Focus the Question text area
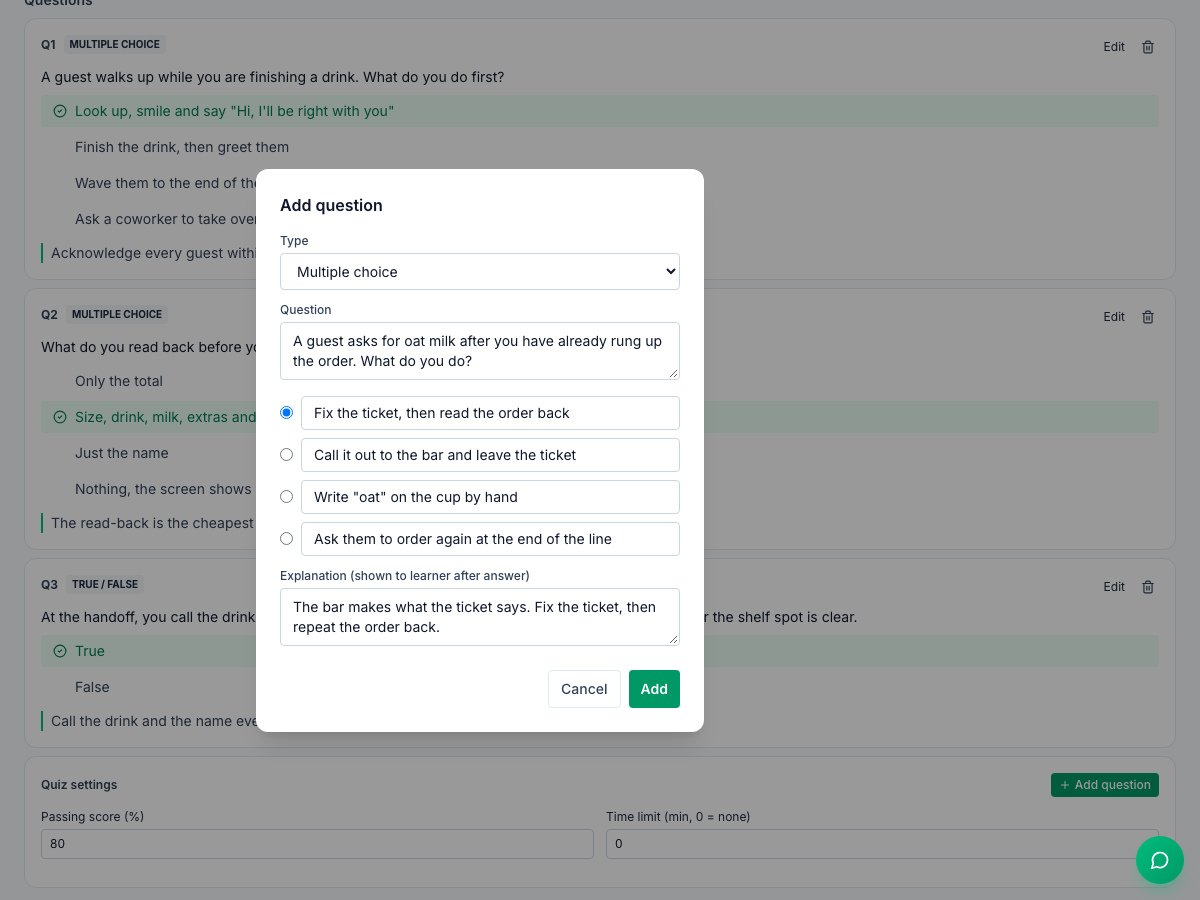 coord(480,351)
